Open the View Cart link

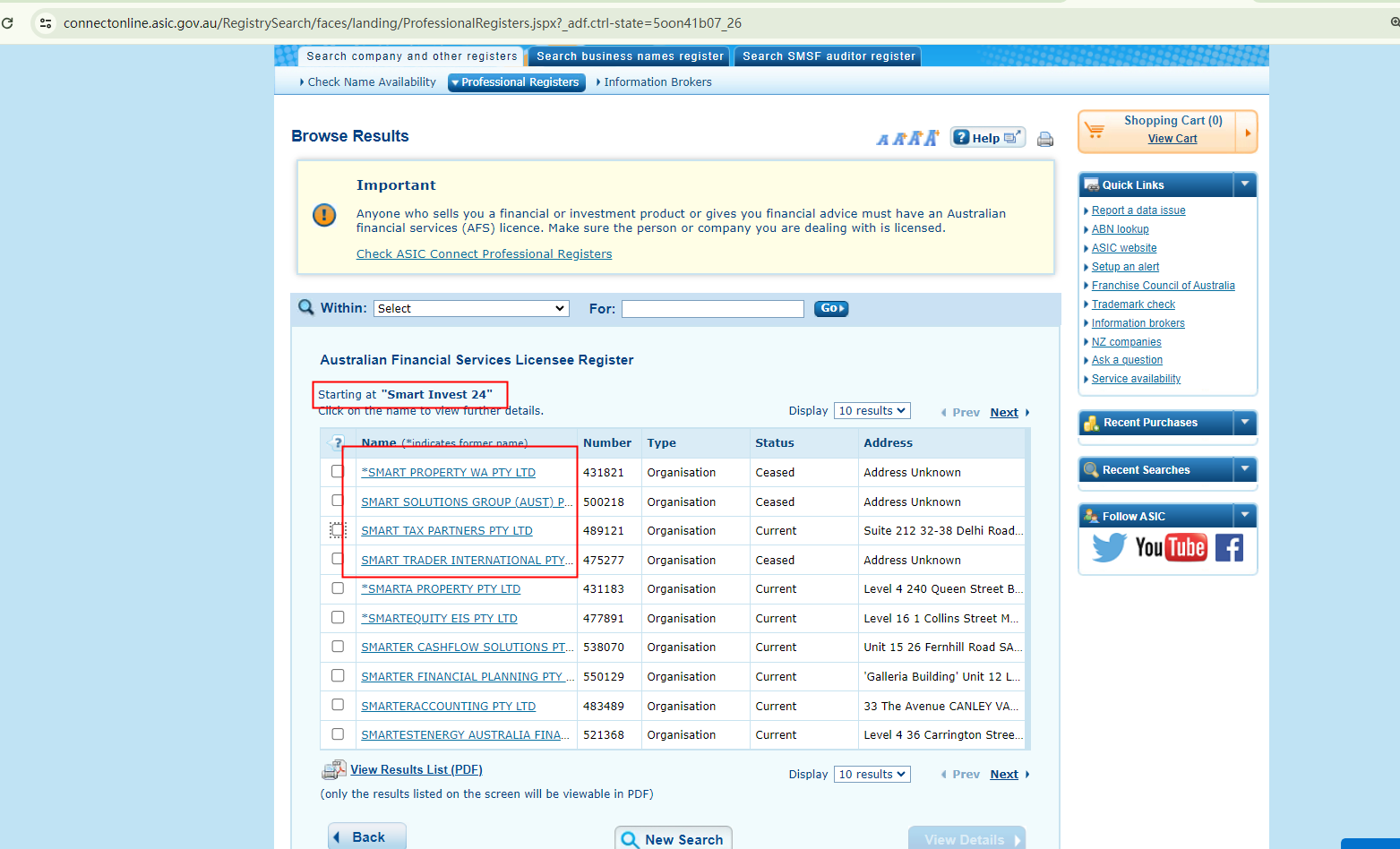tap(1172, 139)
